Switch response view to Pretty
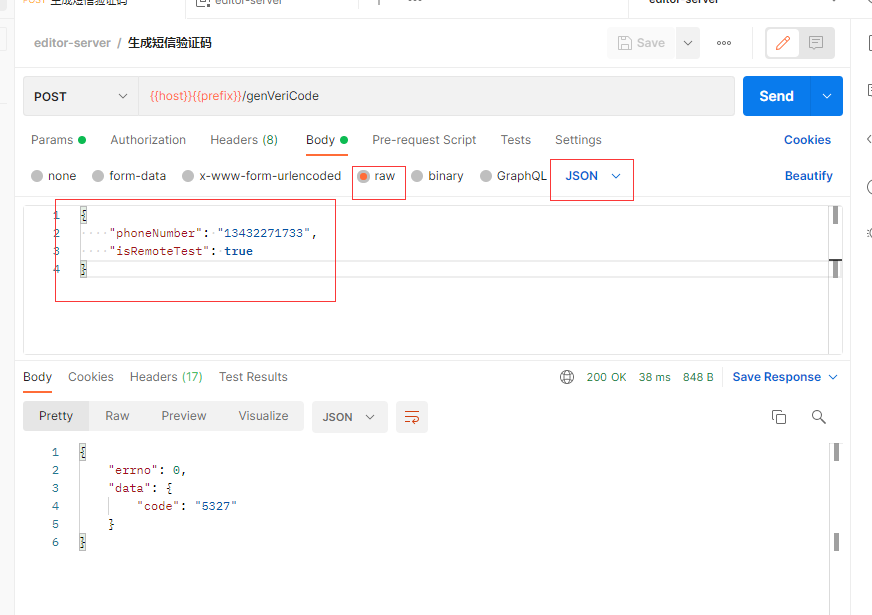This screenshot has width=872, height=615. tap(56, 416)
